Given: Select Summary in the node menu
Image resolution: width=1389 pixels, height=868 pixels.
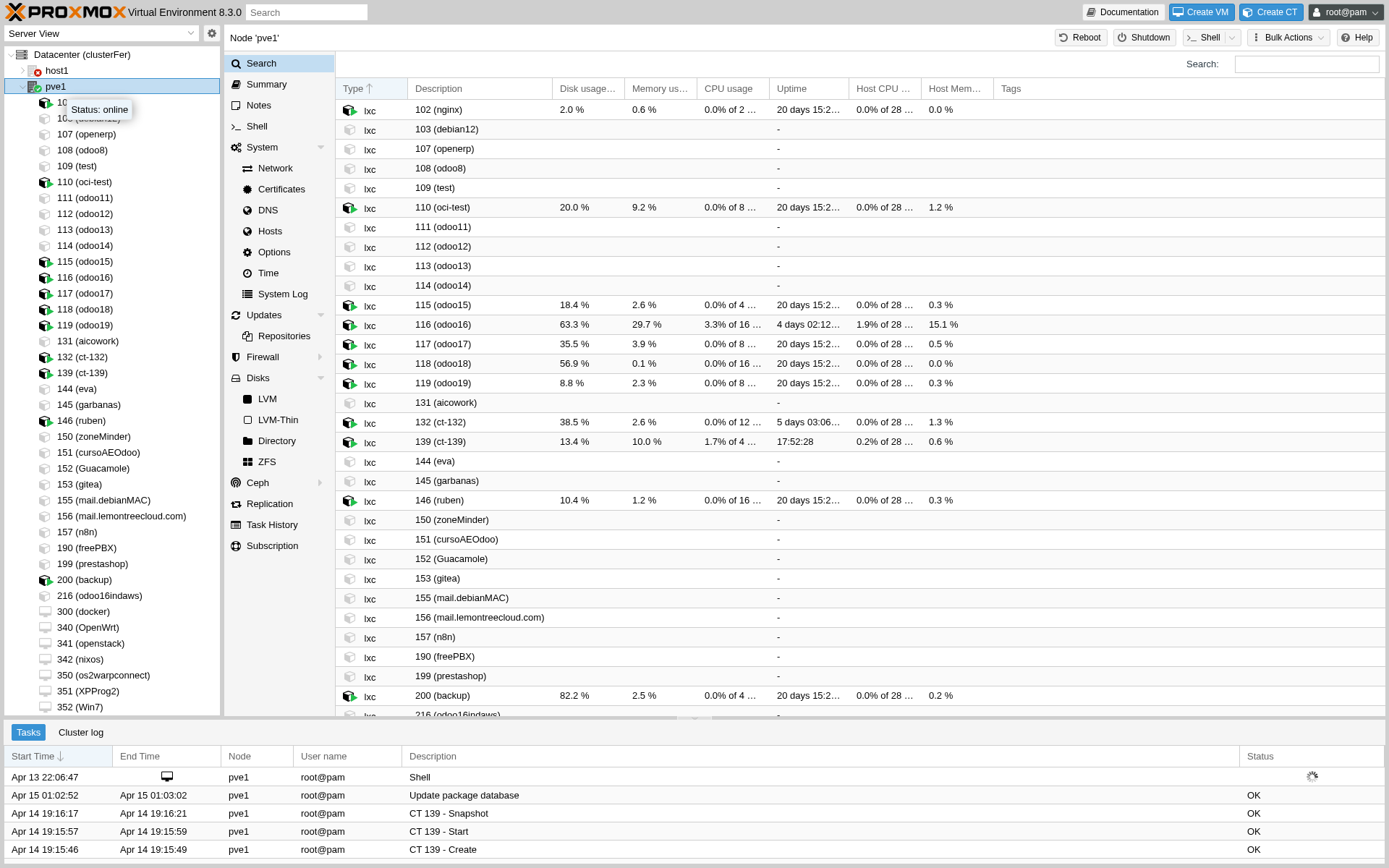Looking at the screenshot, I should [x=266, y=85].
